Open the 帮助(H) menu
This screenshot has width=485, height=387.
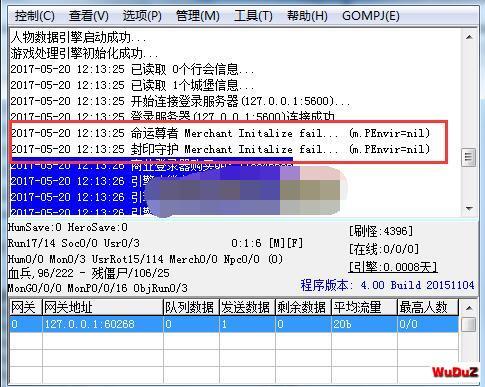point(307,16)
